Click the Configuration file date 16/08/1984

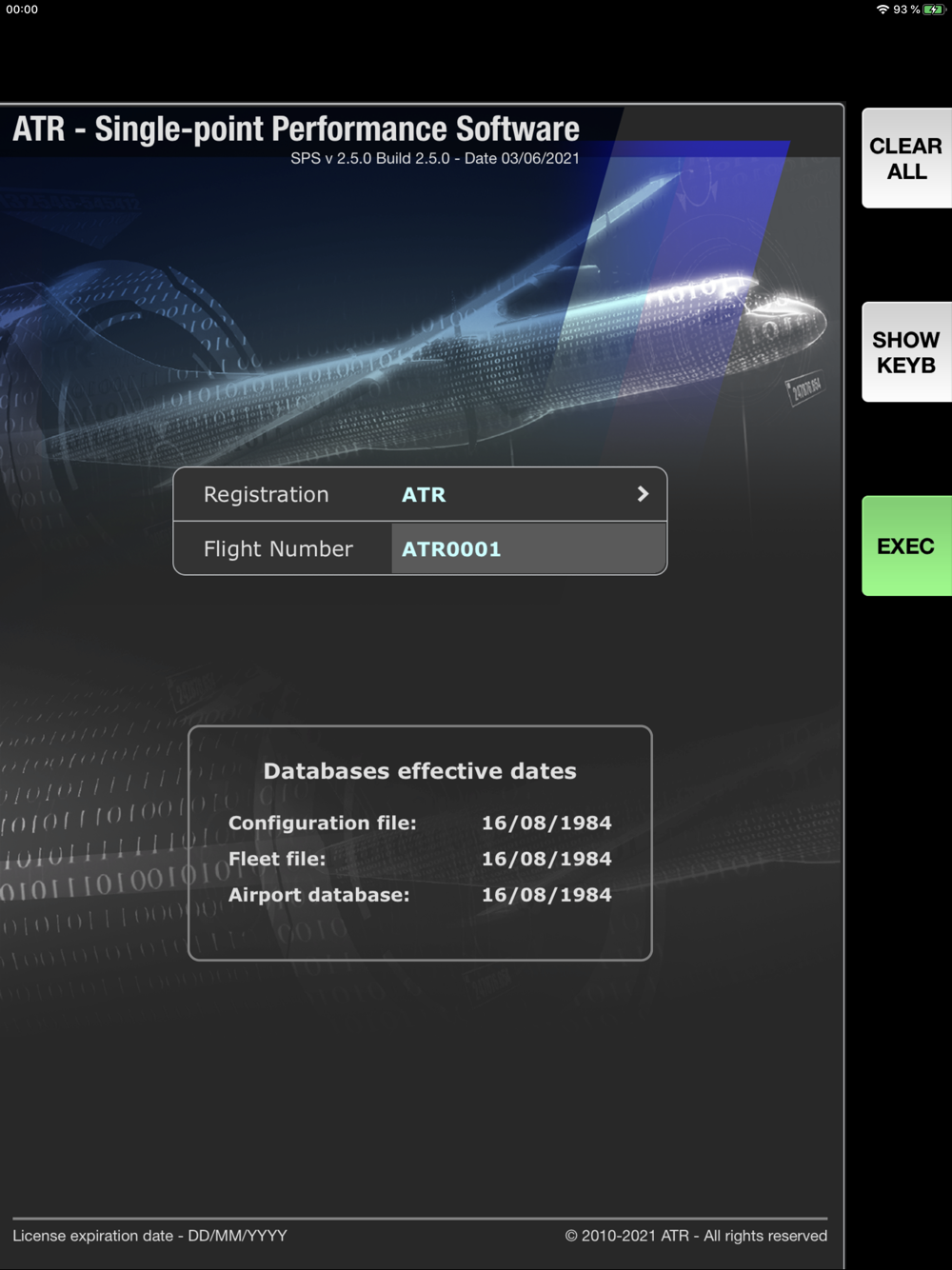546,823
